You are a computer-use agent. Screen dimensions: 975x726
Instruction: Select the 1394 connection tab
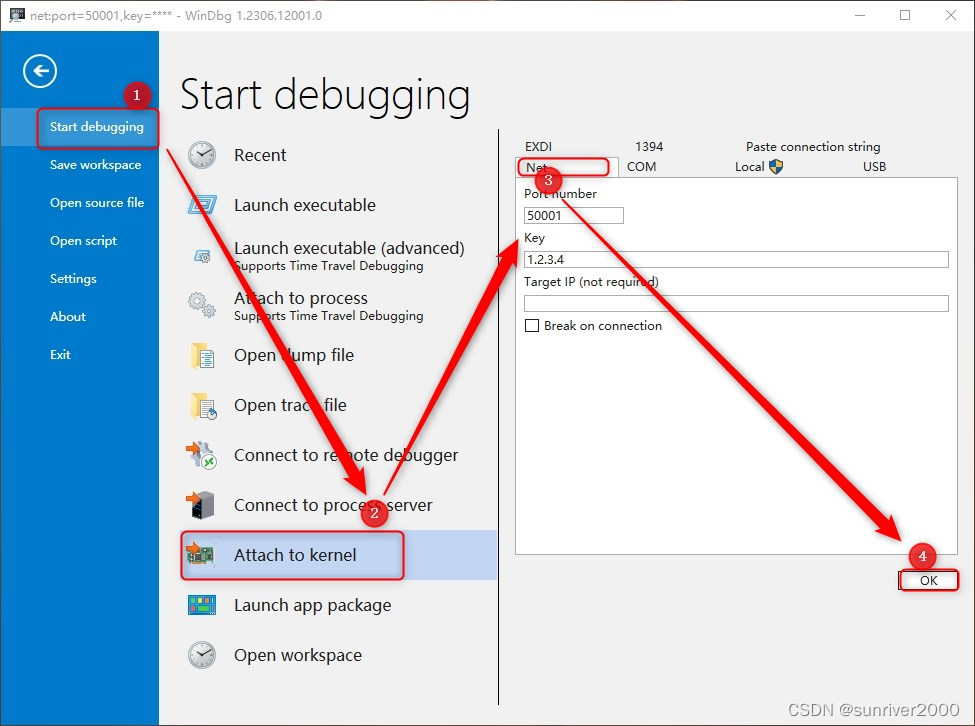click(649, 146)
